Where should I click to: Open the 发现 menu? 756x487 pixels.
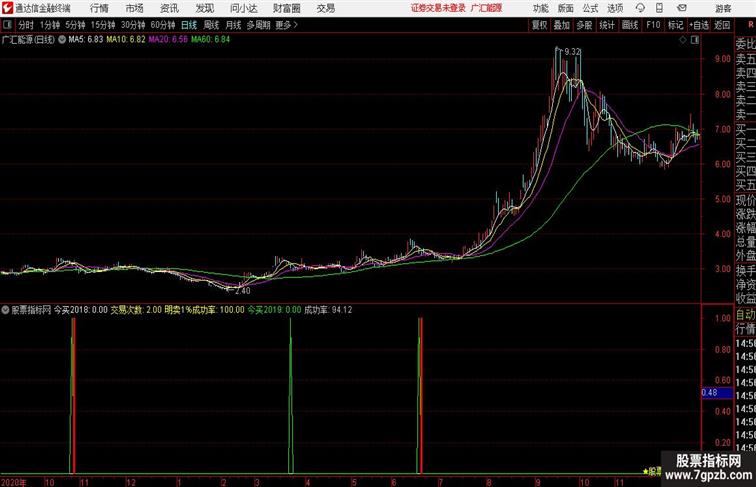pos(204,8)
